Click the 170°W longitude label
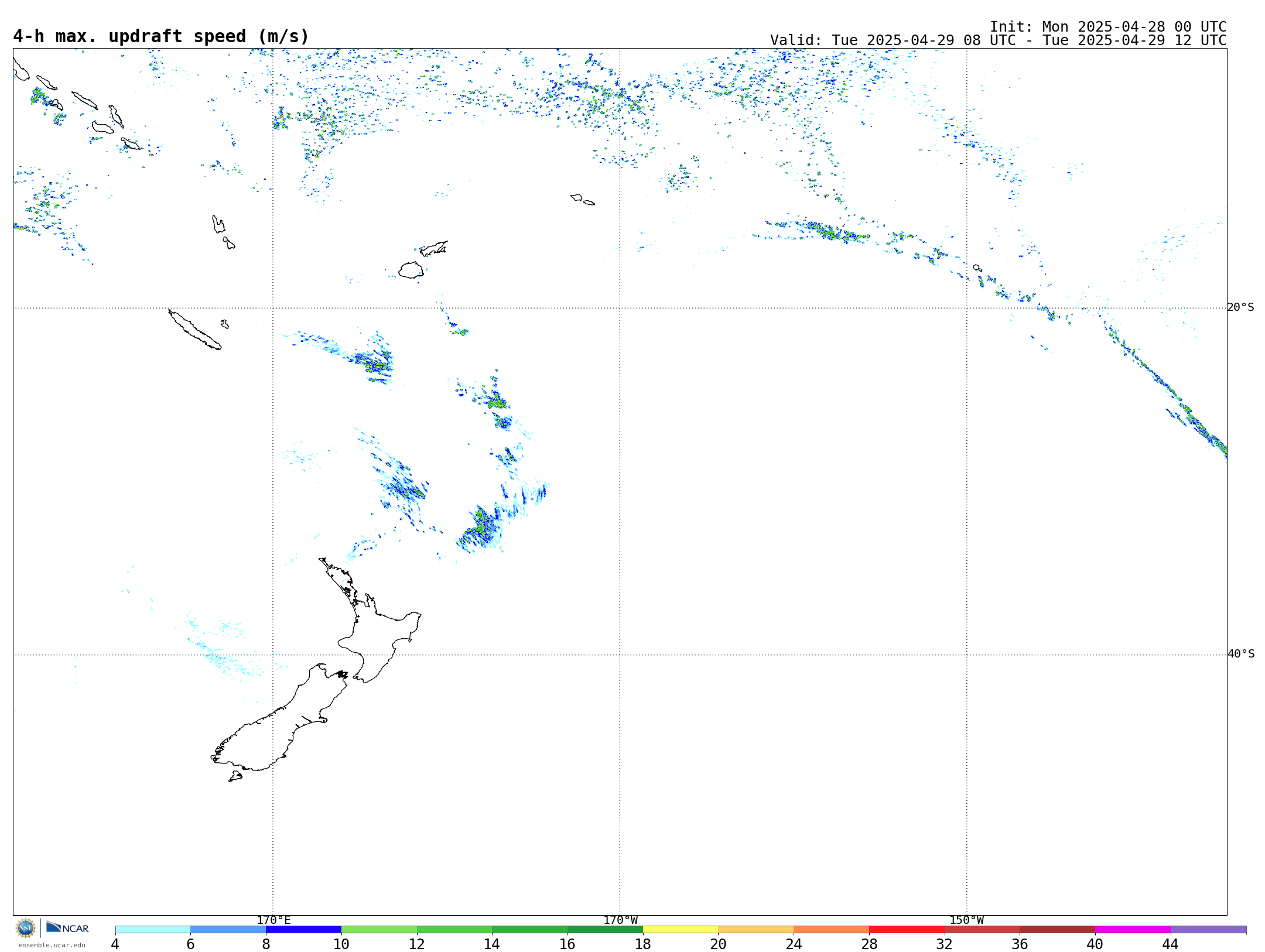1265x952 pixels. pos(620,920)
